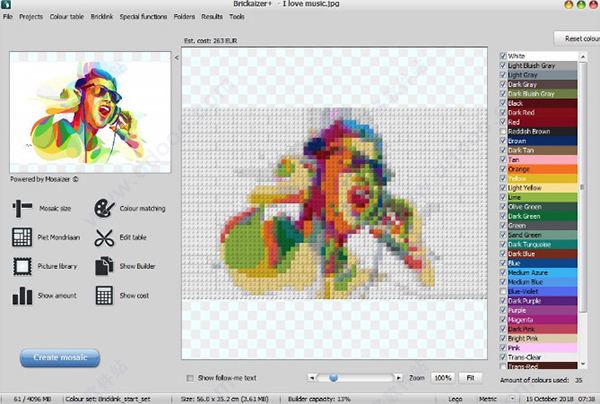This screenshot has height=404, width=600.
Task: Uncheck the Magenta colour checkbox
Action: [x=503, y=319]
